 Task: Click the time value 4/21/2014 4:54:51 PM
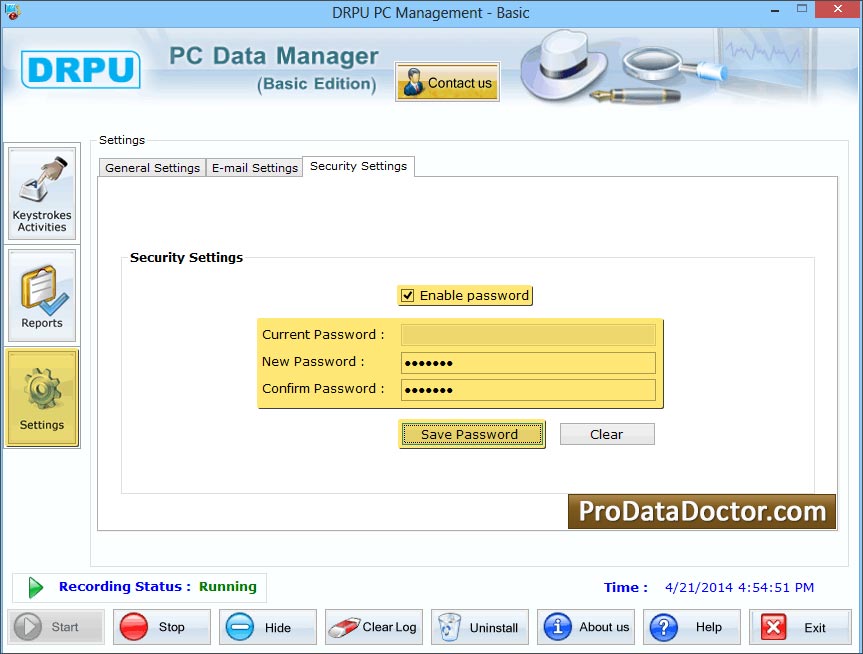click(739, 587)
